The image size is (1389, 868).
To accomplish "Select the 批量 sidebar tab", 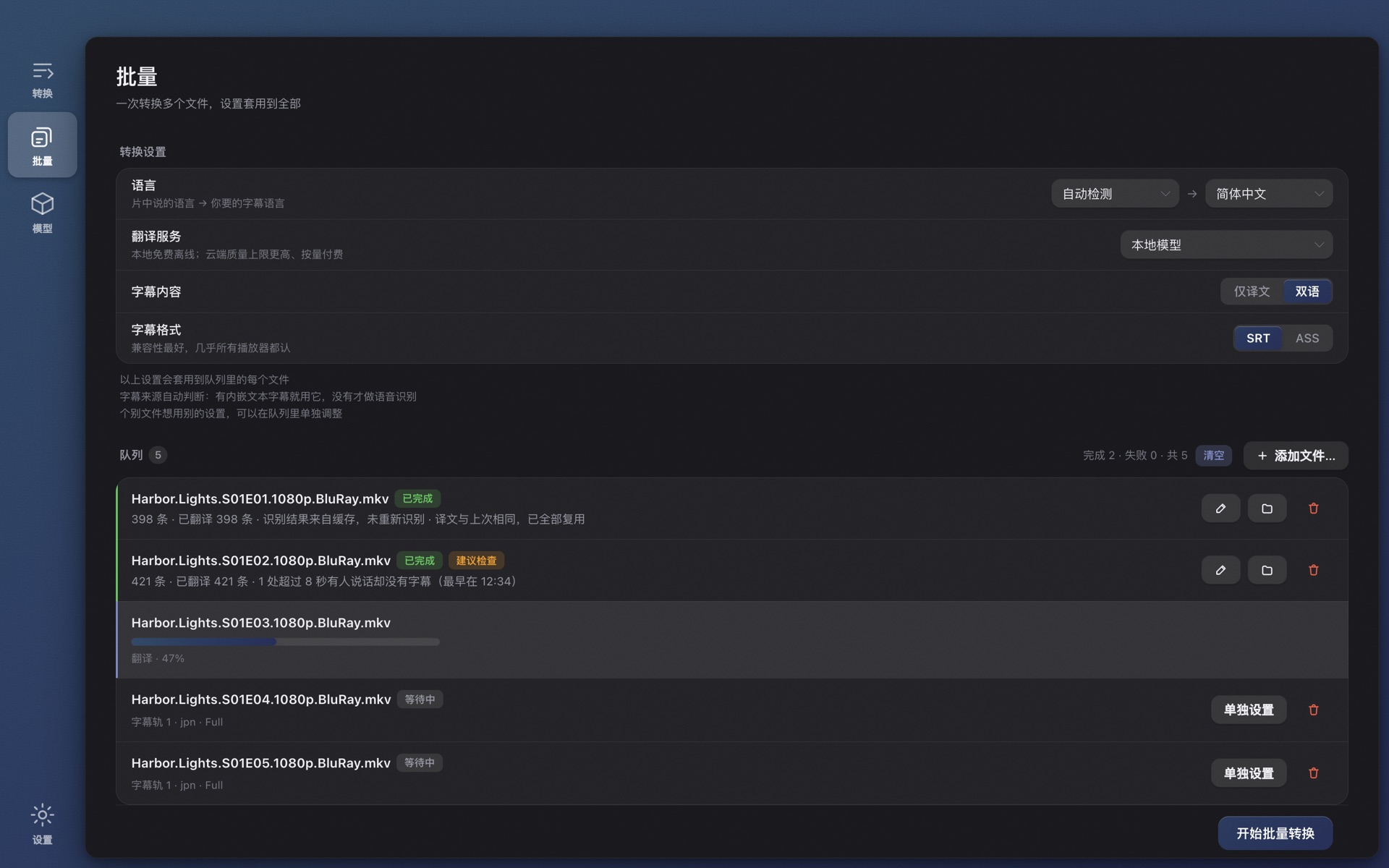I will click(42, 145).
